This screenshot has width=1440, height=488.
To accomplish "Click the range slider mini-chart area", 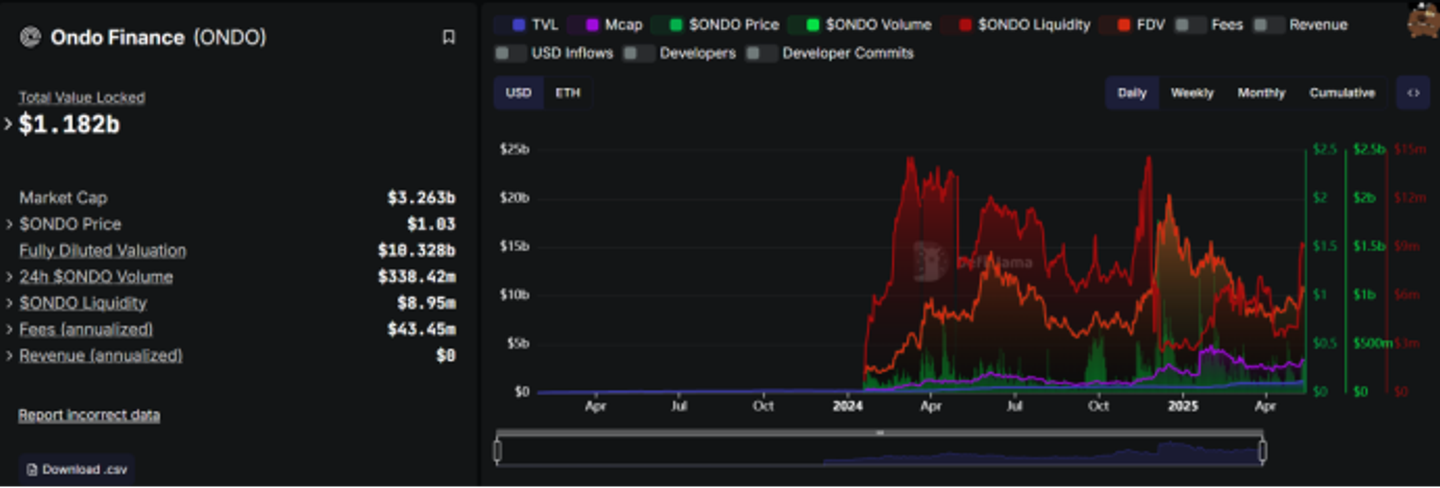I will click(880, 452).
